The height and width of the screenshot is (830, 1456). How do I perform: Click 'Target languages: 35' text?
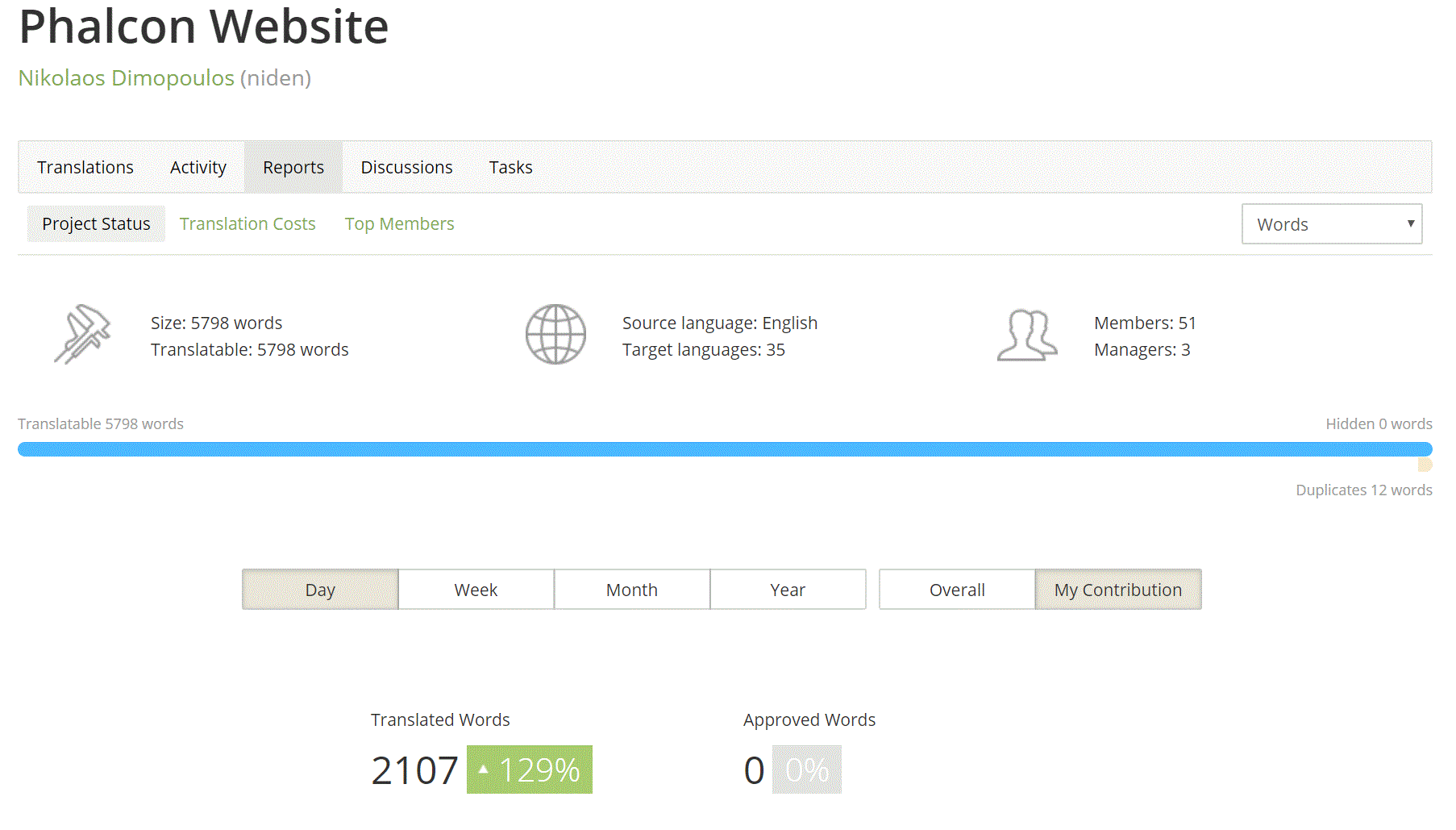pos(704,349)
